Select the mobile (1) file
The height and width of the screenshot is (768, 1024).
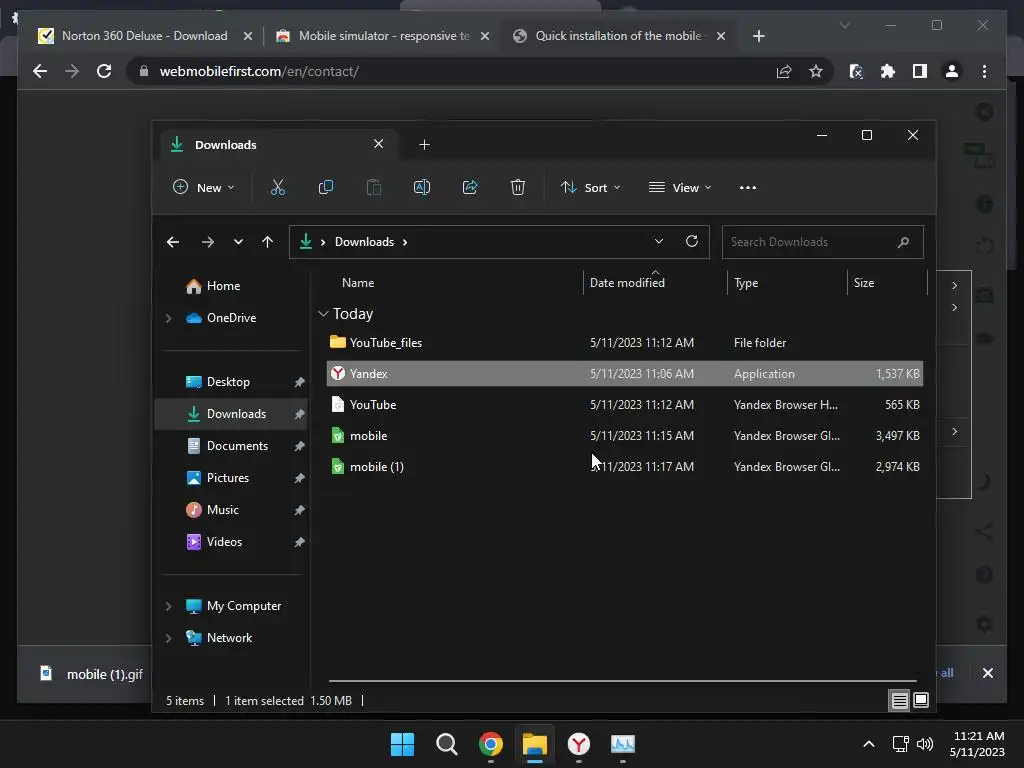pyautogui.click(x=625, y=467)
